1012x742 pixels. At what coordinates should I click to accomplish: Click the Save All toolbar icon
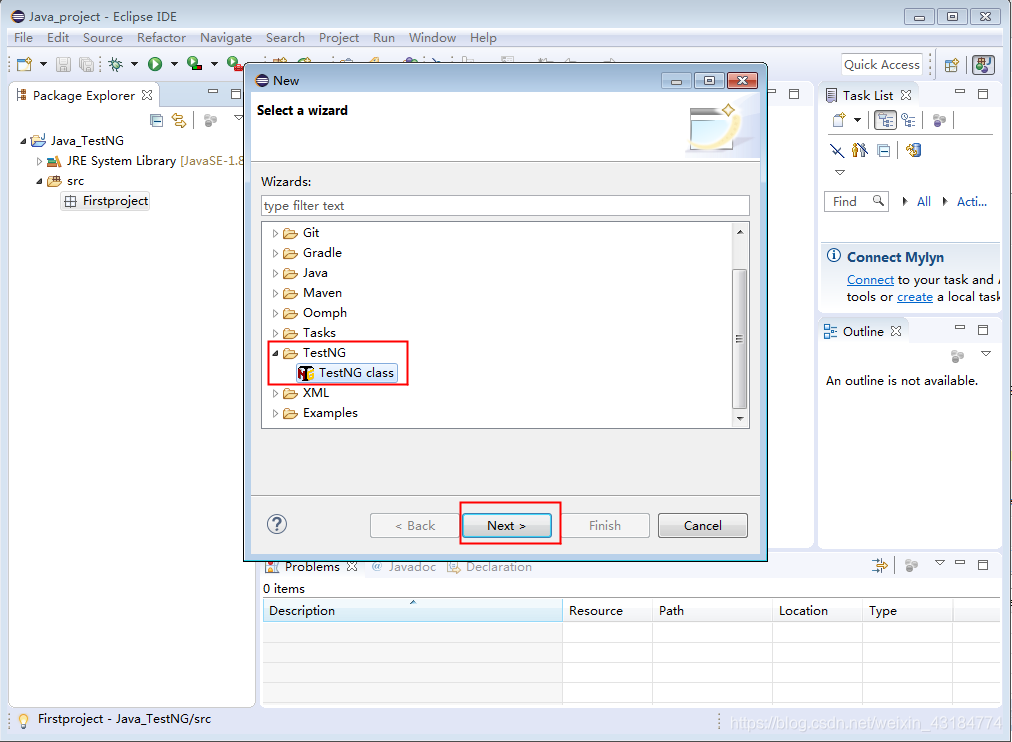coord(86,65)
